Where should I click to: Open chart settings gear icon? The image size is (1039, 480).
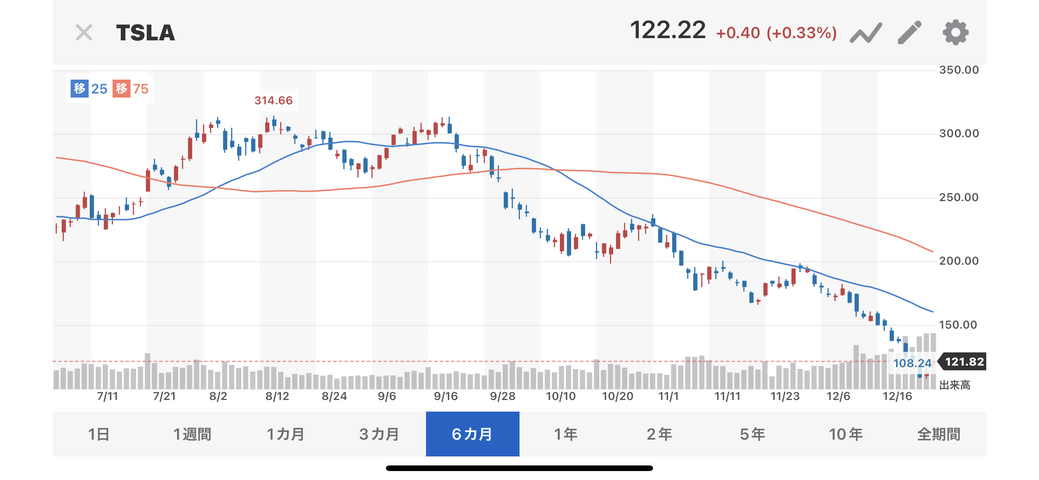(955, 33)
